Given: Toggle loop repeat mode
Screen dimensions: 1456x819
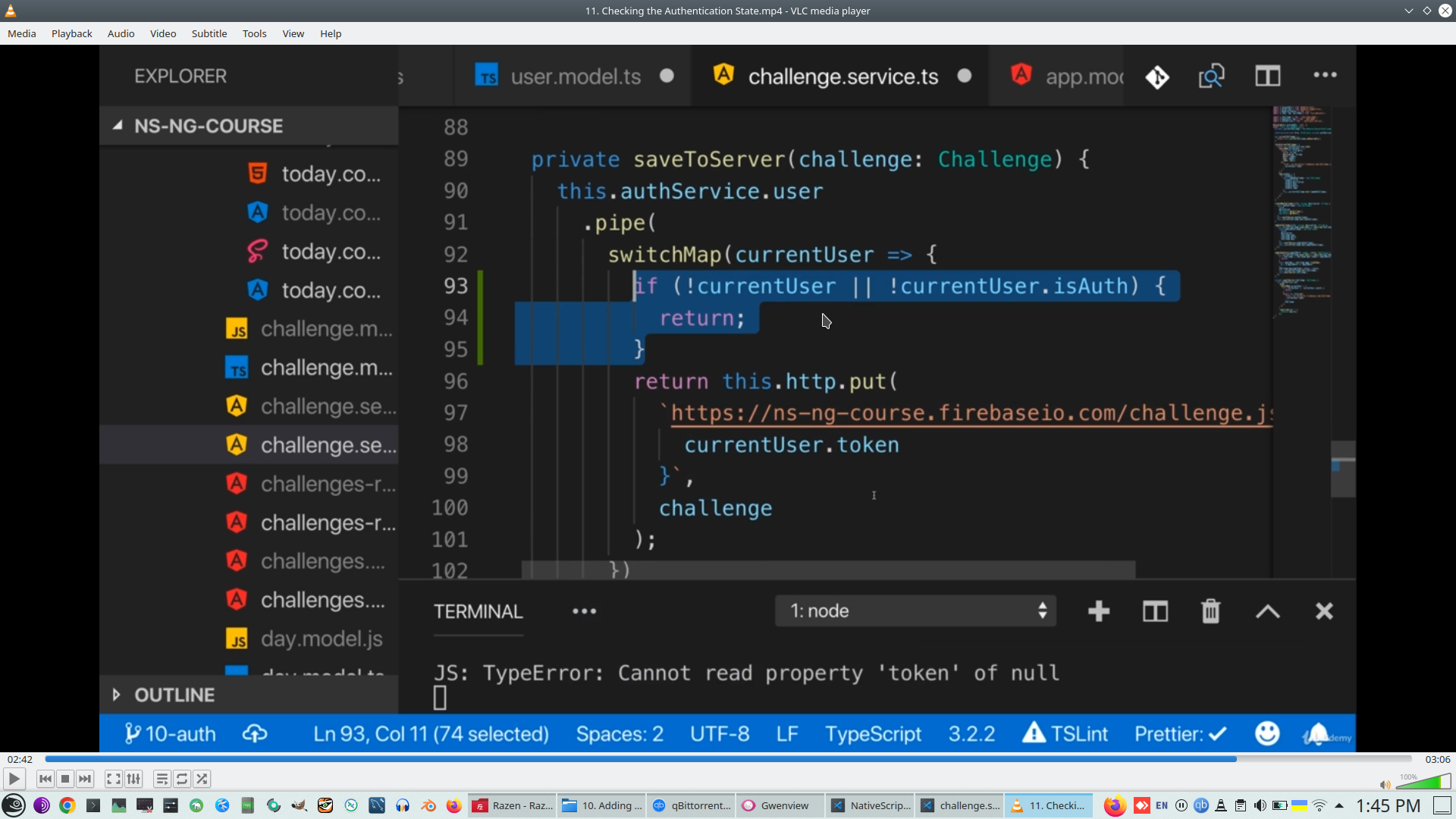Looking at the screenshot, I should pos(182,779).
